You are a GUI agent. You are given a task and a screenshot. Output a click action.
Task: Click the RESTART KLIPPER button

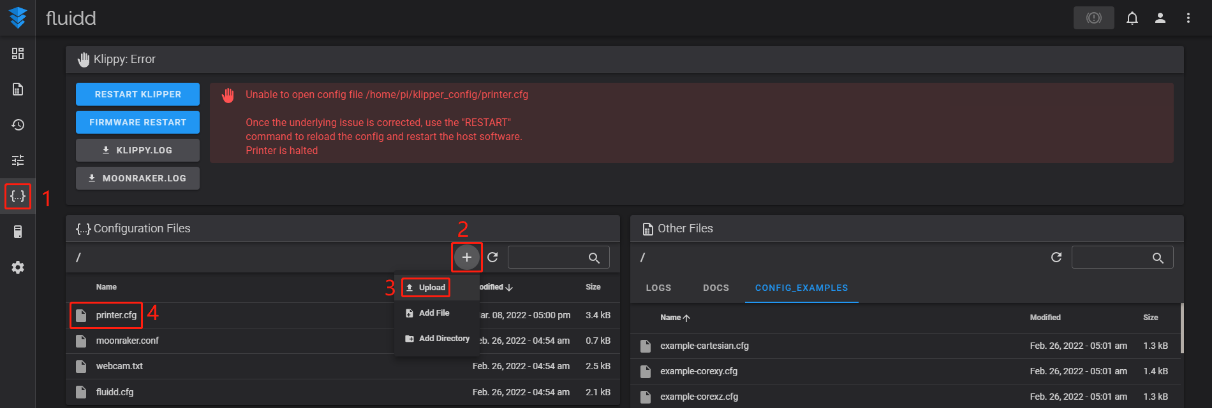point(138,94)
